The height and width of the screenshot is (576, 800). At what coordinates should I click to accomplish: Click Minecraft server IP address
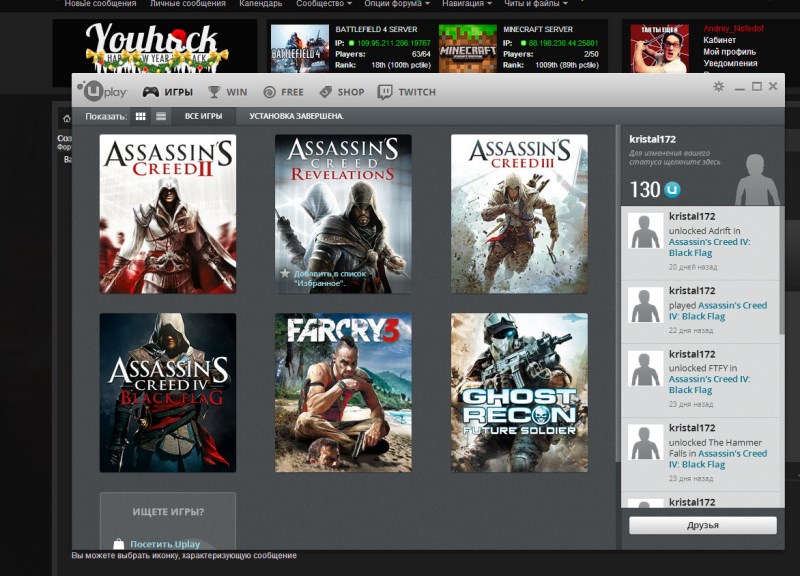[563, 43]
